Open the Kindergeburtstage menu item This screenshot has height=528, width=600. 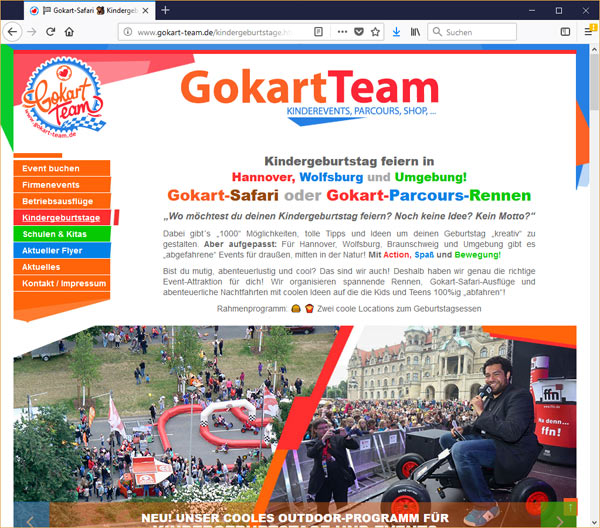62,218
